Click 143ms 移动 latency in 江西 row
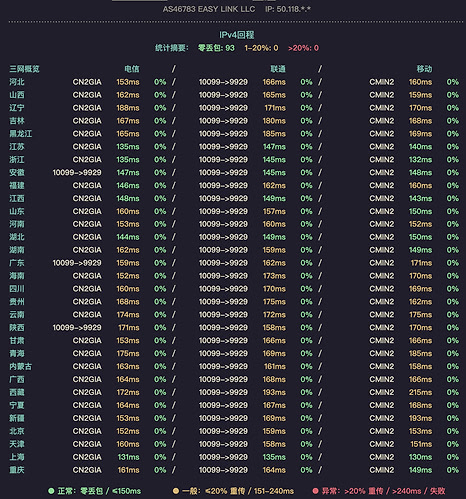Screen dimensions: 466x499 [x=421, y=198]
